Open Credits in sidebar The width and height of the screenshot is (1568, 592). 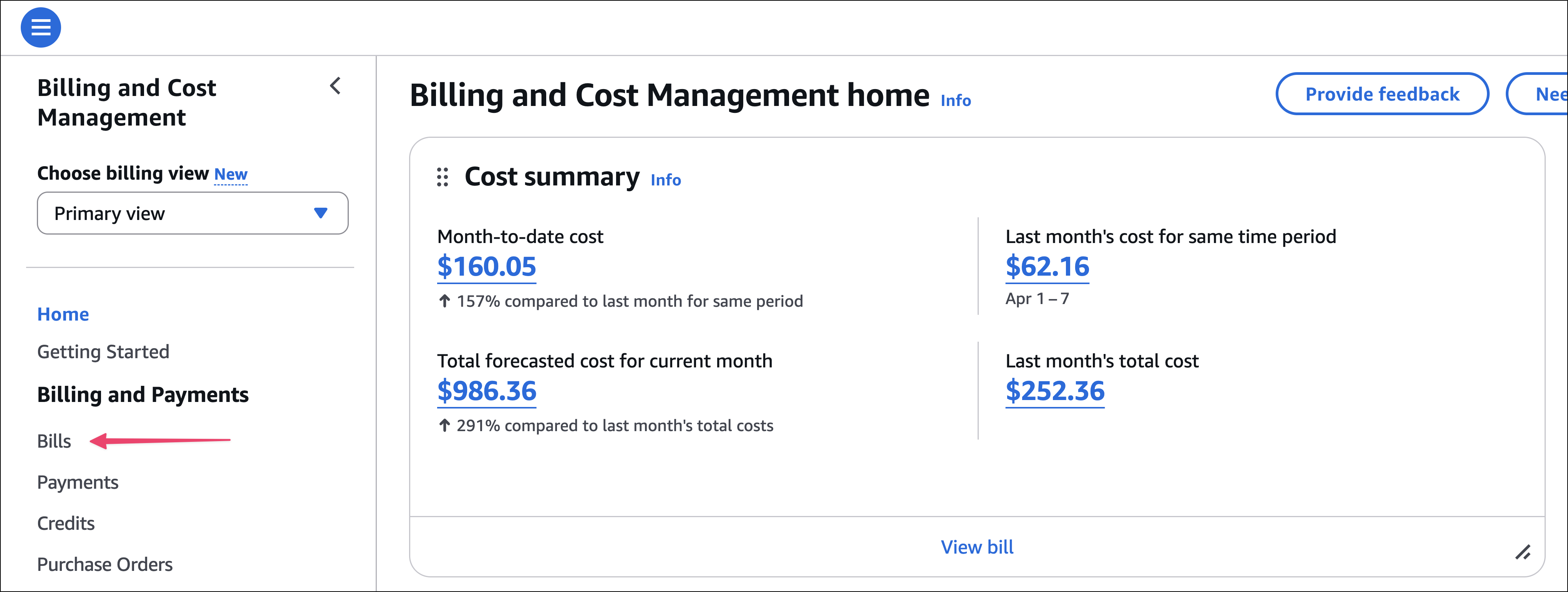(x=66, y=523)
